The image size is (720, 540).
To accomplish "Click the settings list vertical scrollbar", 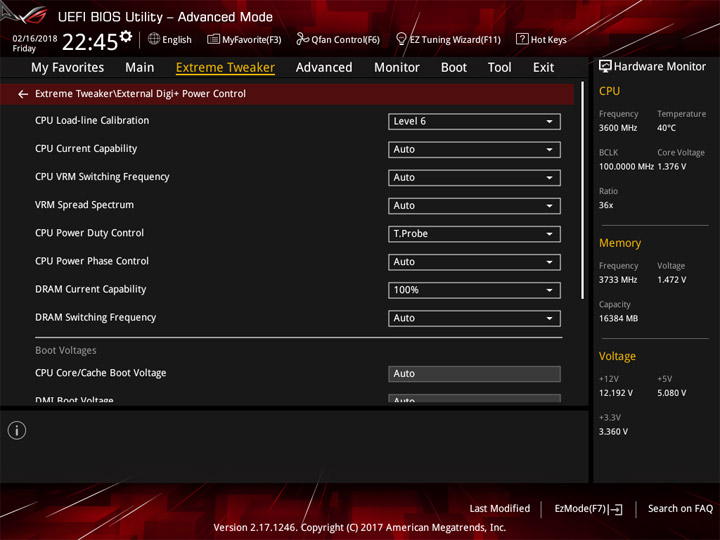I will (582, 191).
